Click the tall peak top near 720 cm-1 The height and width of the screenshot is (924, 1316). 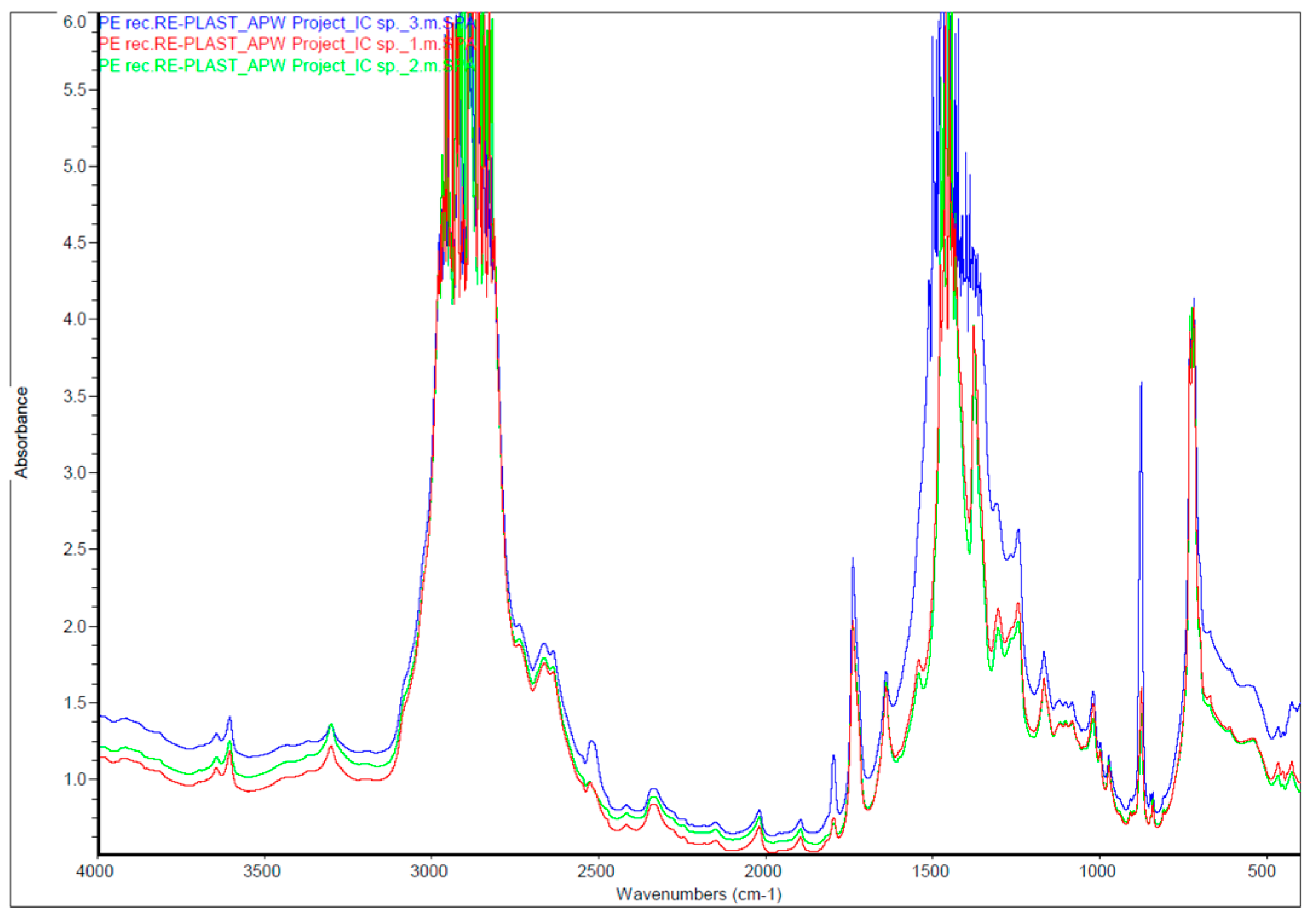[1193, 299]
